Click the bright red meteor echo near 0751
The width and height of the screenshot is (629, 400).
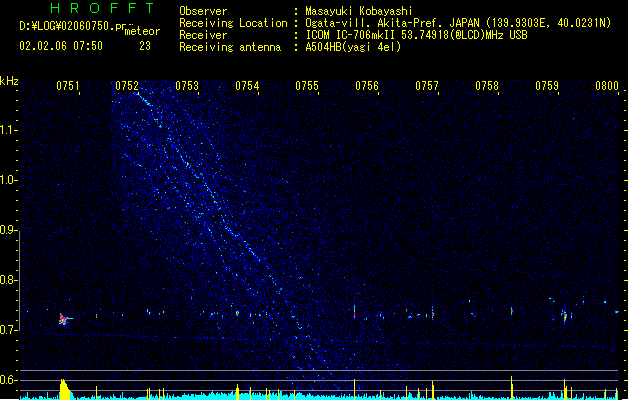[63, 319]
